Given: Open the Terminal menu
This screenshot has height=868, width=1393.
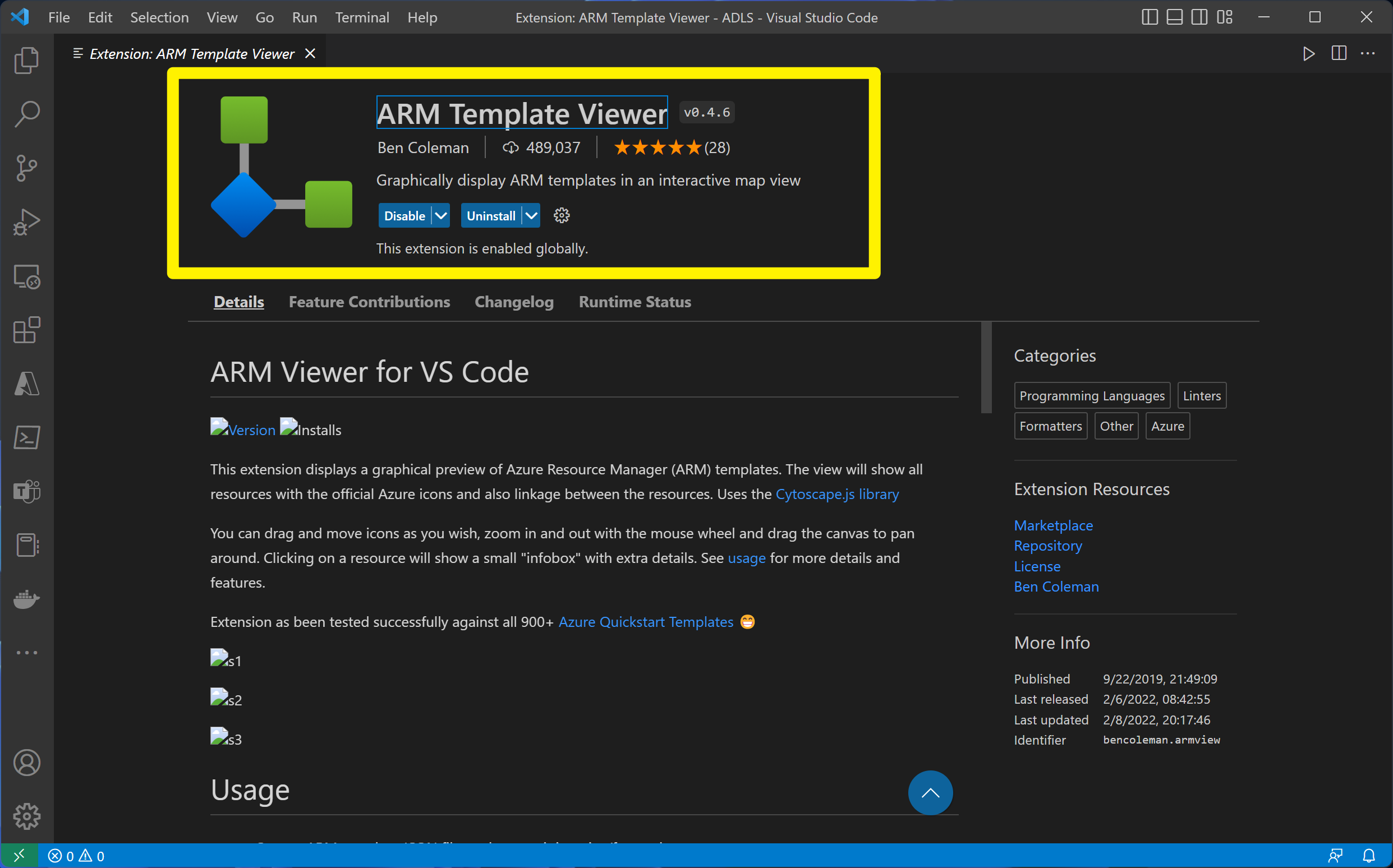Looking at the screenshot, I should (362, 17).
